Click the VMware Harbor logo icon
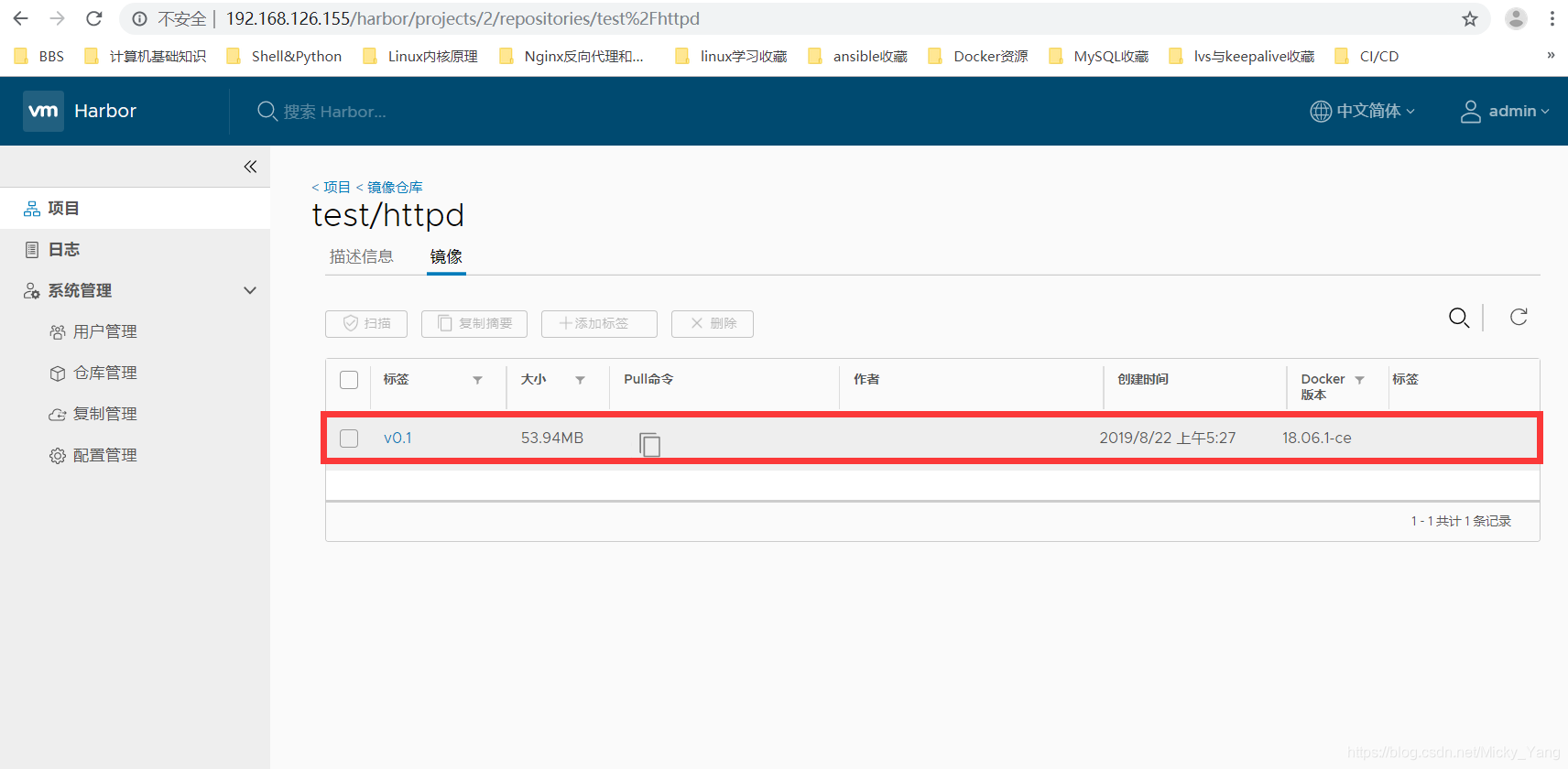 tap(43, 111)
